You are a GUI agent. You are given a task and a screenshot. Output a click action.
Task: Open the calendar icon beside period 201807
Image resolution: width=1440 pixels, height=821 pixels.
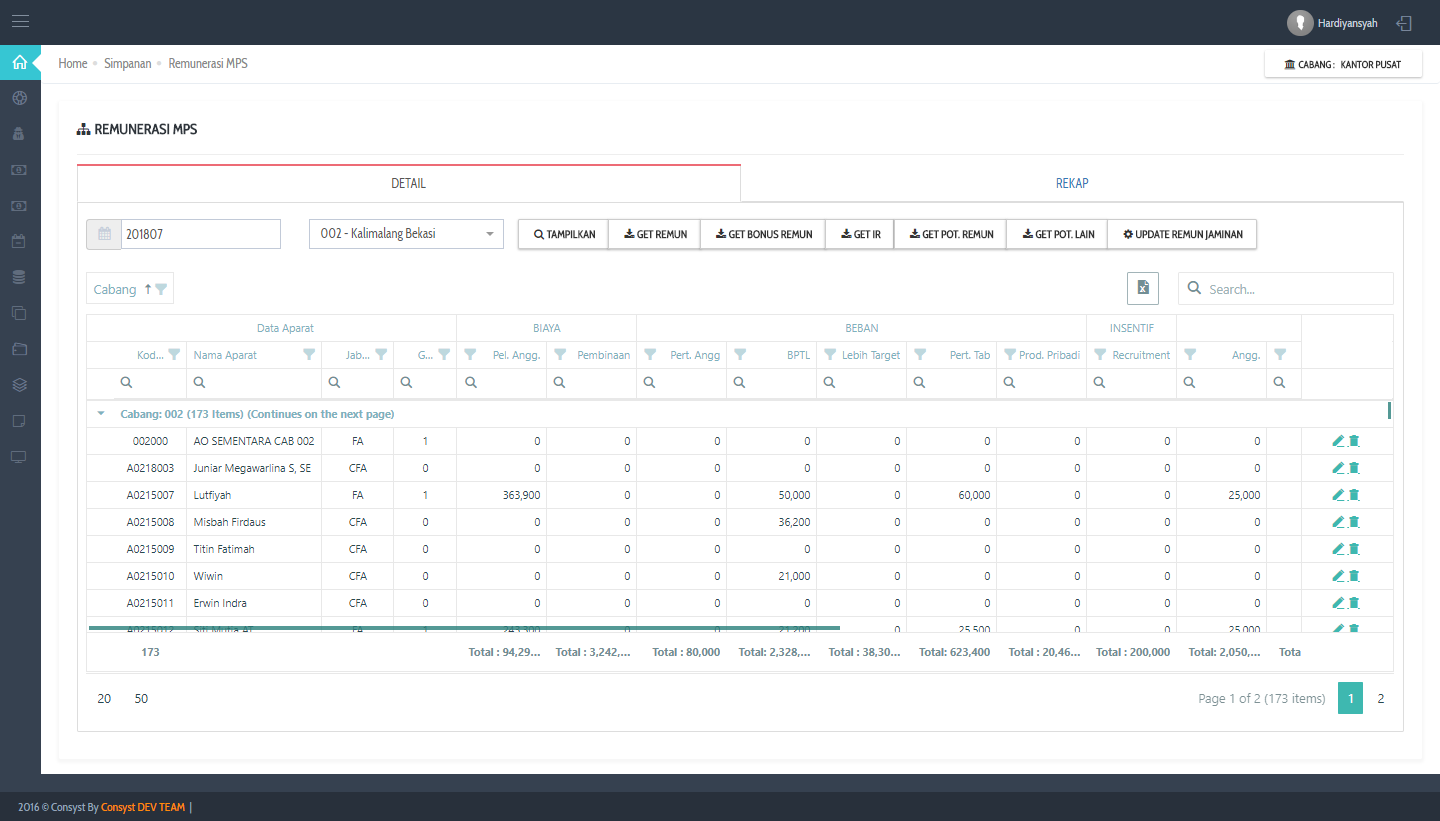tap(104, 234)
